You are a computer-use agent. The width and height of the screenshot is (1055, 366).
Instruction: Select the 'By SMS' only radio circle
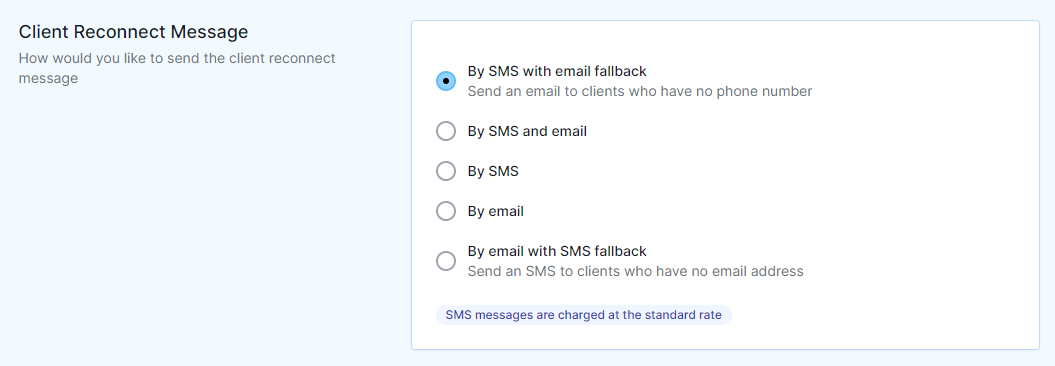click(x=446, y=171)
